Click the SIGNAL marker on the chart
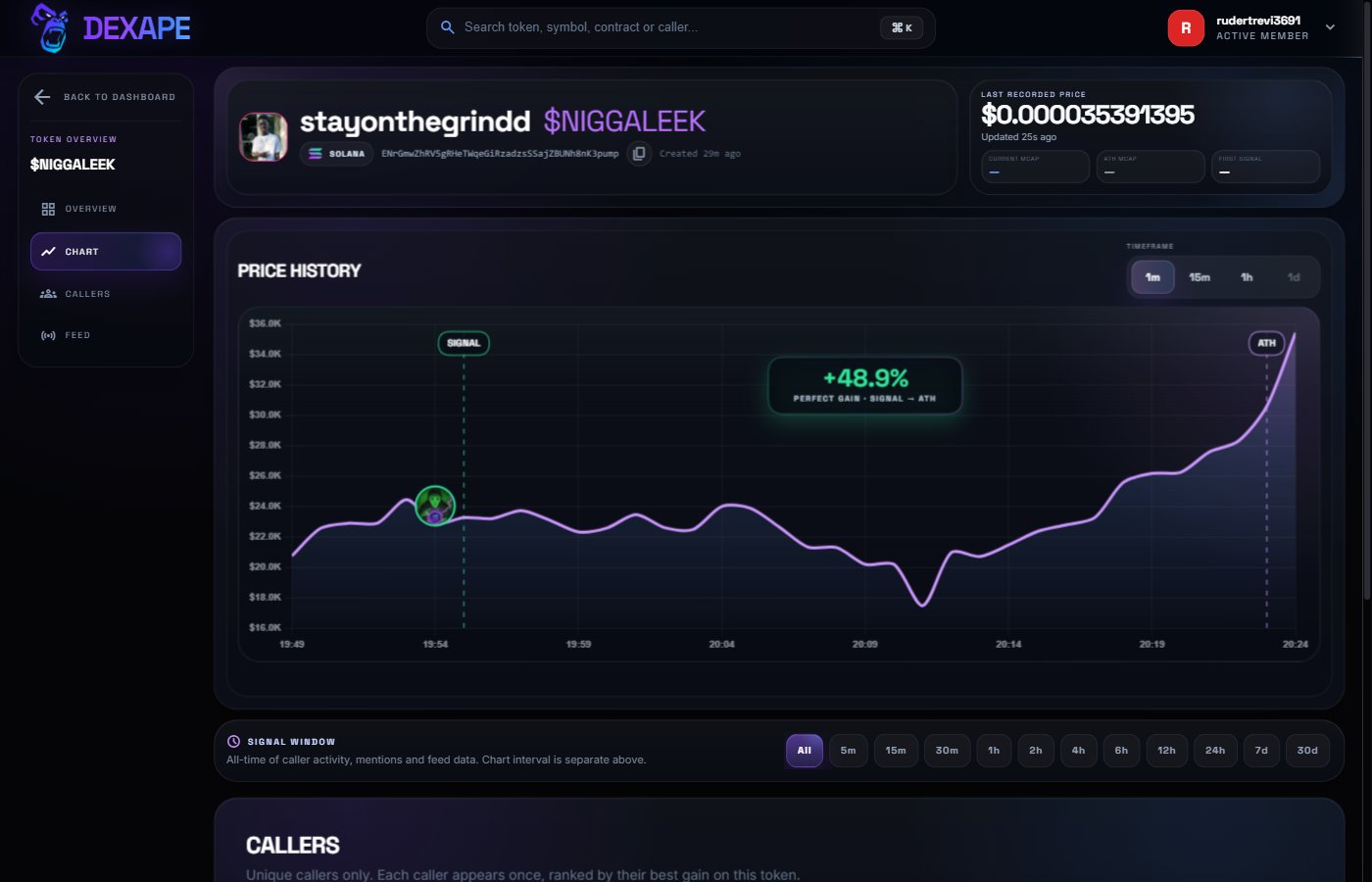The image size is (1372, 882). pos(464,343)
